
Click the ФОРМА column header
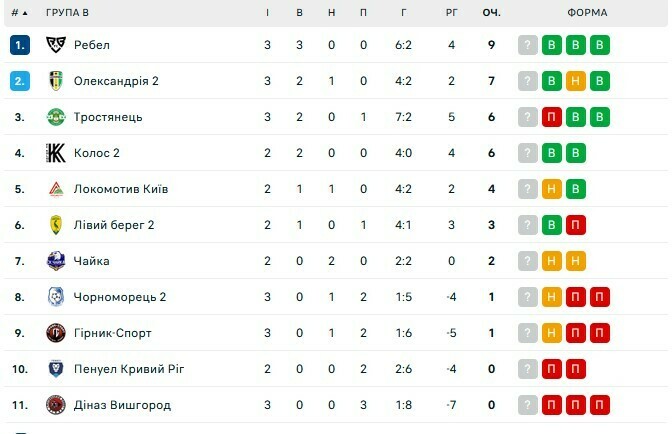pyautogui.click(x=587, y=13)
